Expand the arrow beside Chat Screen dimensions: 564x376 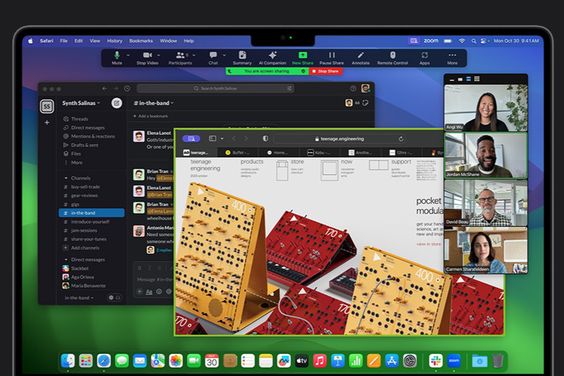(224, 55)
